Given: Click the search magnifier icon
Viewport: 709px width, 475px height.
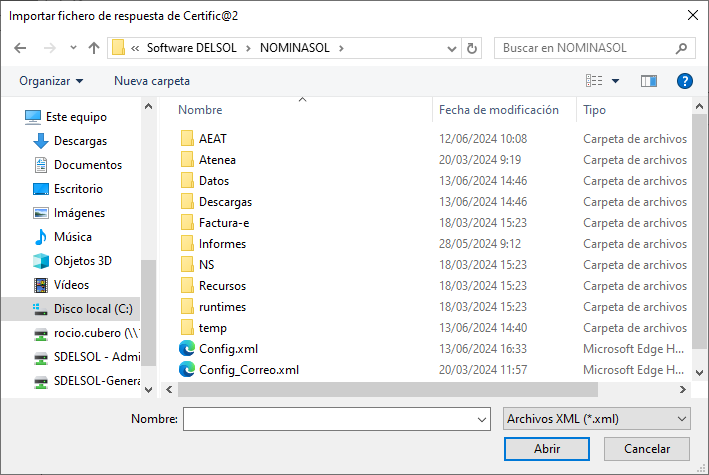Looking at the screenshot, I should [x=681, y=48].
